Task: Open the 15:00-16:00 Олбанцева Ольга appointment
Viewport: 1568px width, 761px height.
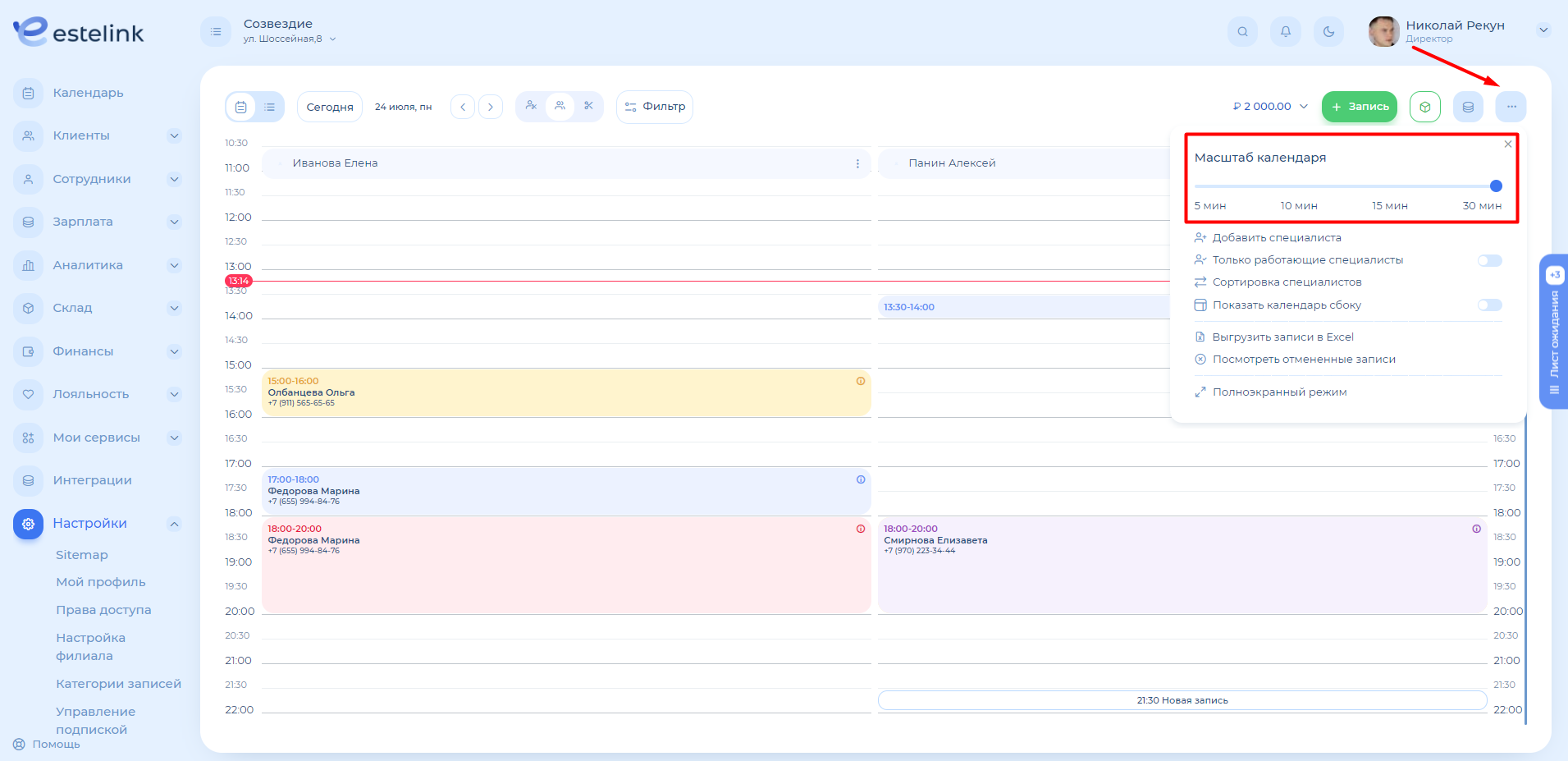Action: click(x=565, y=392)
